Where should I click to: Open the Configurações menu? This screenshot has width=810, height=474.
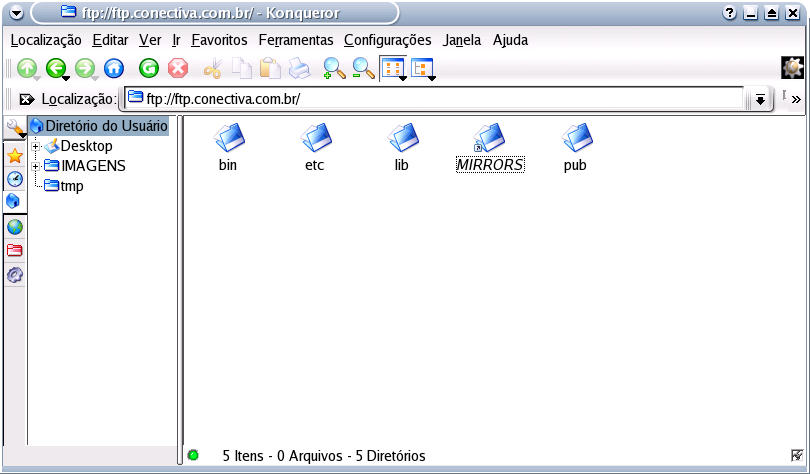387,40
